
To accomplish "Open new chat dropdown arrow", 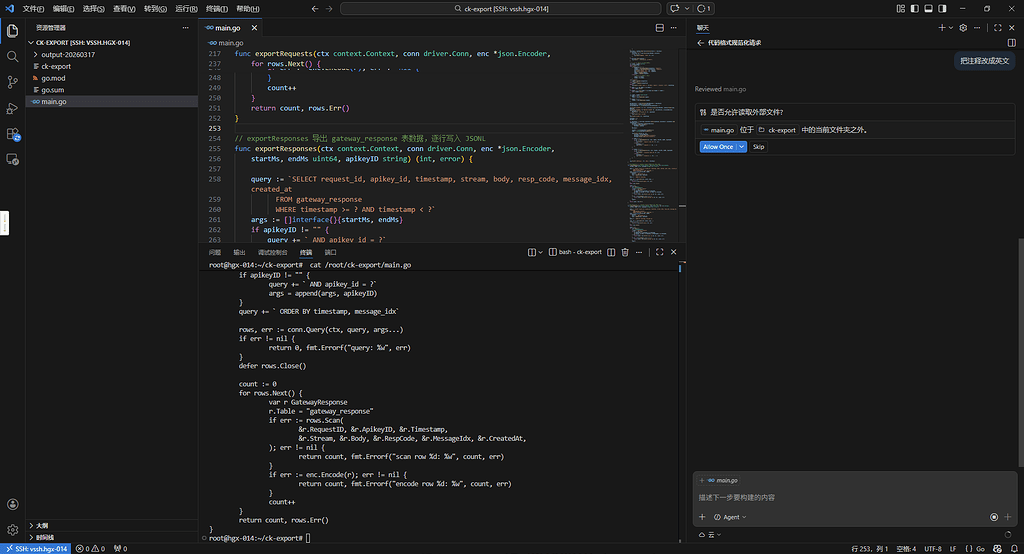I will (x=951, y=27).
